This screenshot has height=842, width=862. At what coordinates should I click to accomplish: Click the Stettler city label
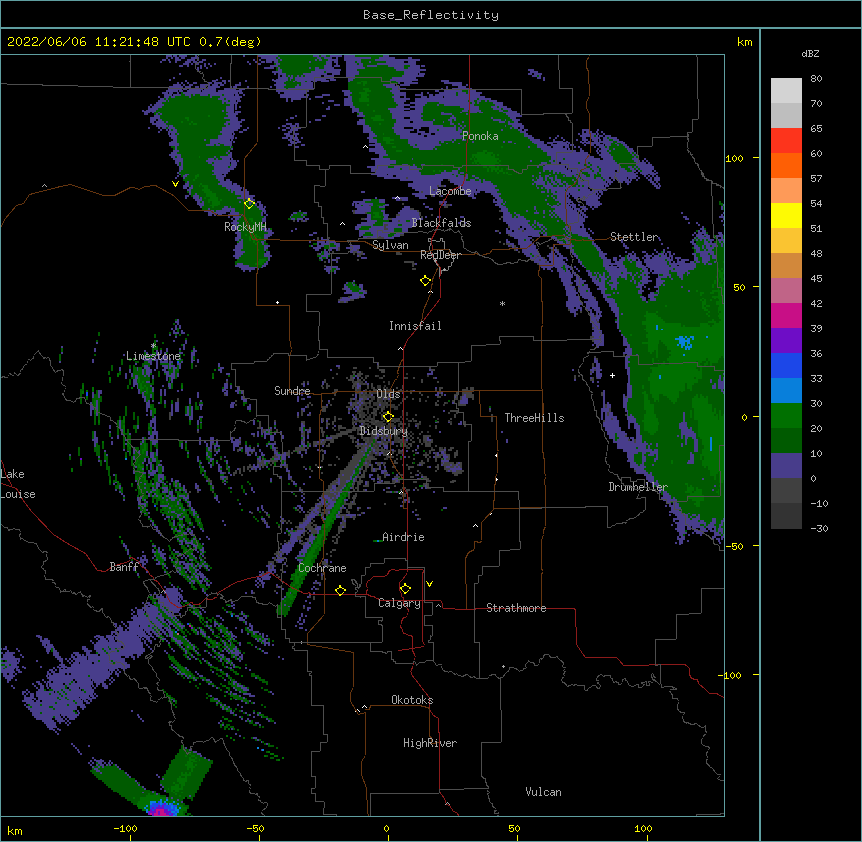click(634, 237)
